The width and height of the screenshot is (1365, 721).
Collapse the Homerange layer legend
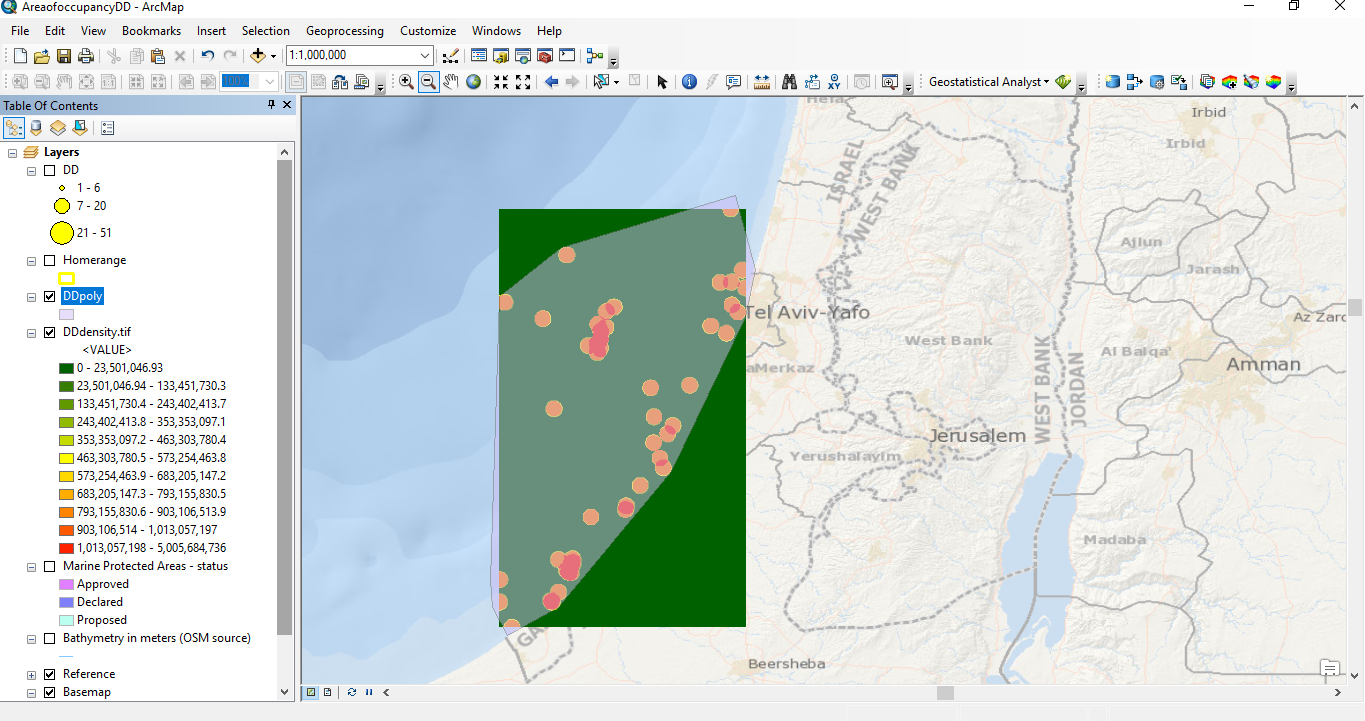pyautogui.click(x=32, y=260)
